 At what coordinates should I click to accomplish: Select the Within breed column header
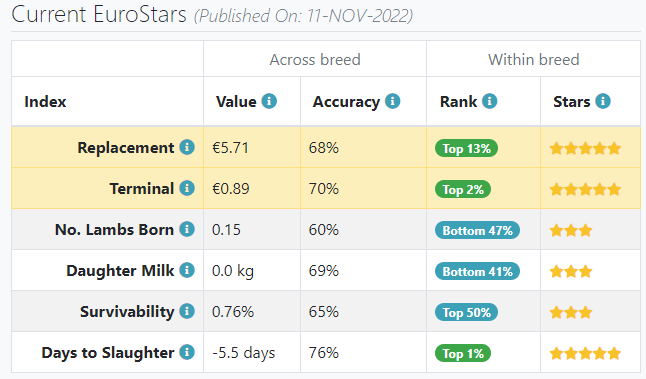click(534, 59)
